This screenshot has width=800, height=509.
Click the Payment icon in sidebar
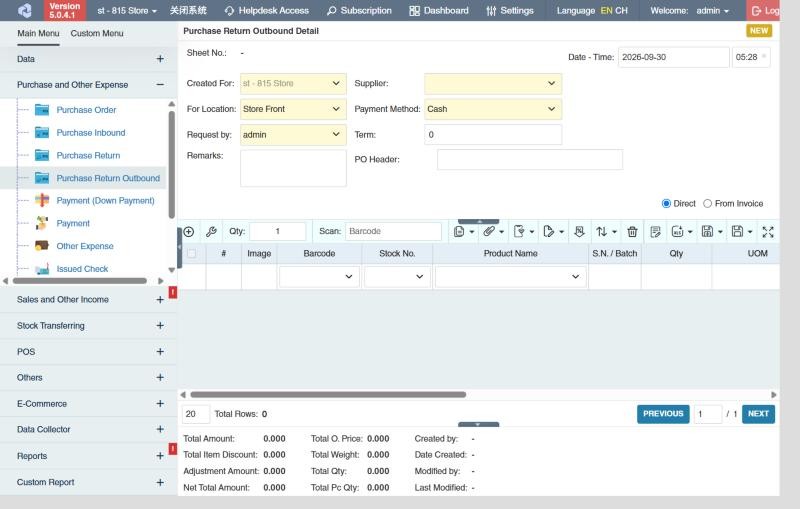pos(42,223)
